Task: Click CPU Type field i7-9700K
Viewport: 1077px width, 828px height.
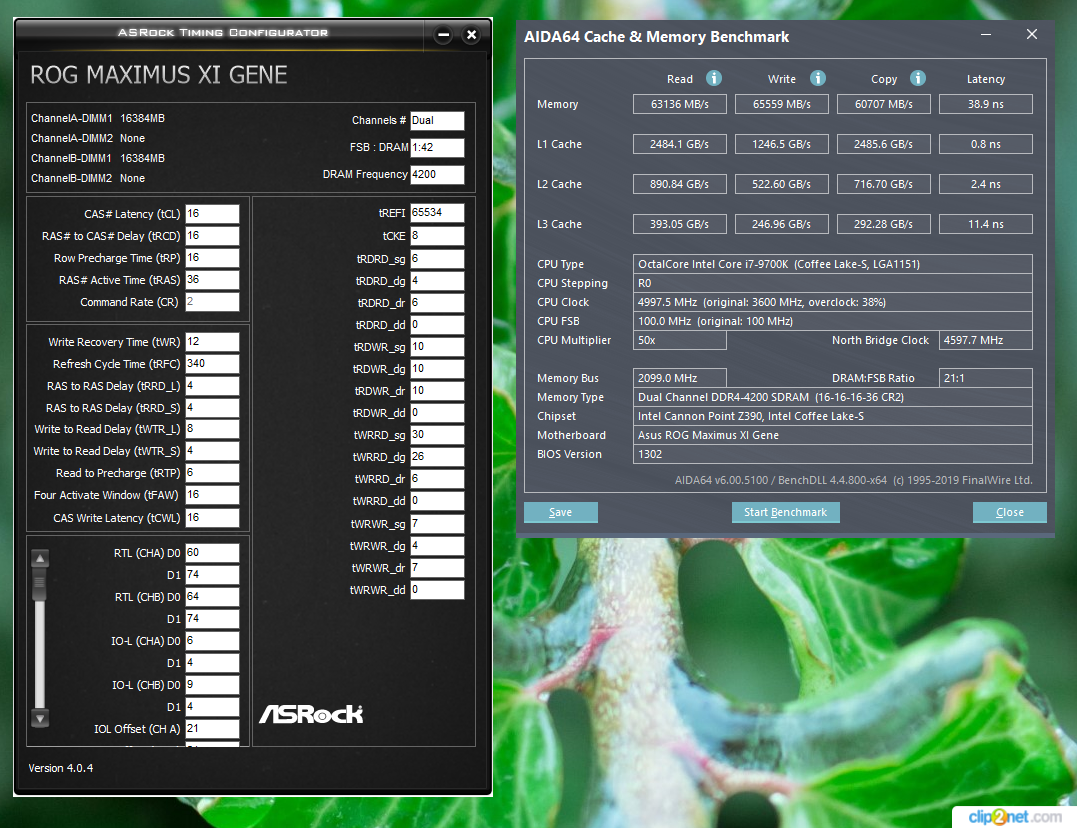Action: point(832,264)
